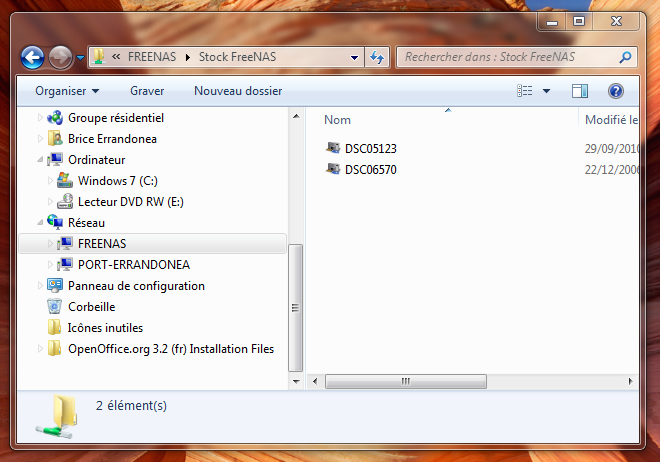This screenshot has width=660, height=462.
Task: Click the navigation pane vertical scrollbar thumb
Action: [295, 308]
